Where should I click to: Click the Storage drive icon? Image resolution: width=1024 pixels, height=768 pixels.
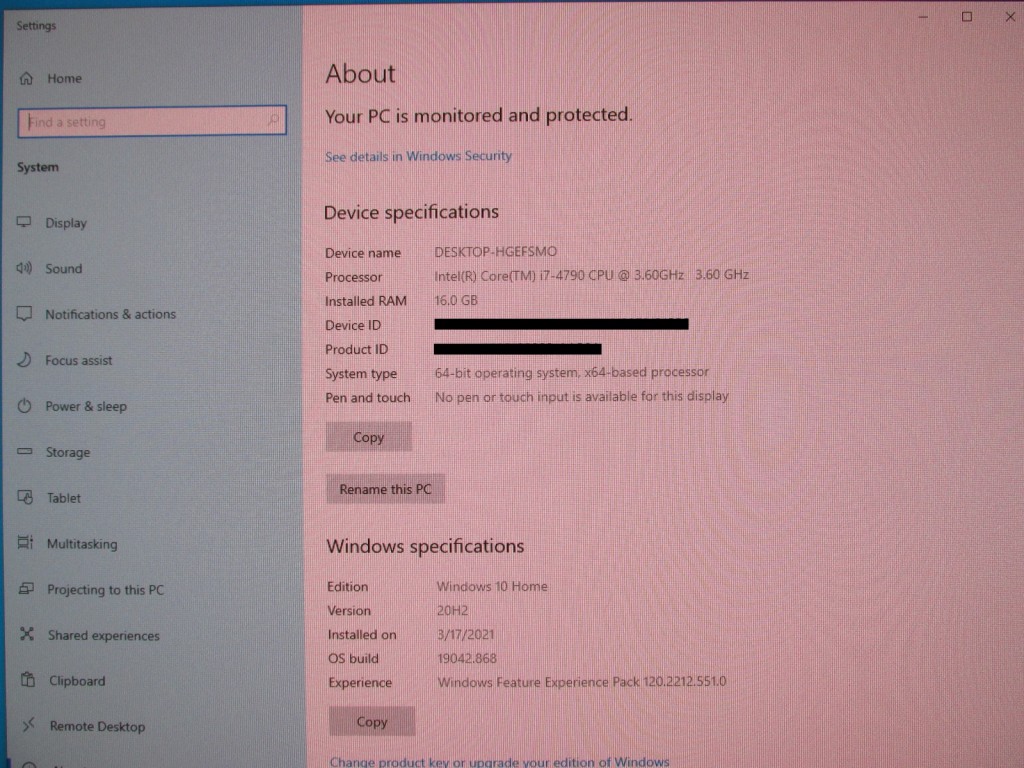(x=25, y=451)
